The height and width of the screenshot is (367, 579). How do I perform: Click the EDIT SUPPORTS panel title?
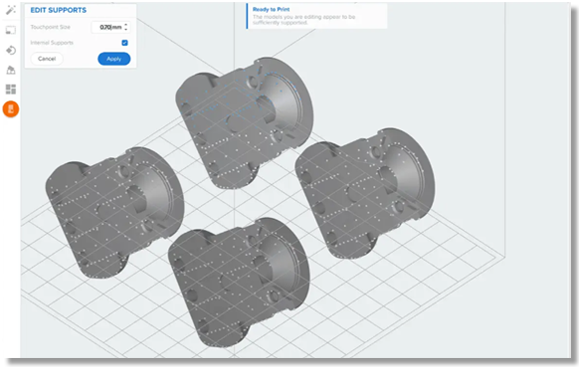58,10
